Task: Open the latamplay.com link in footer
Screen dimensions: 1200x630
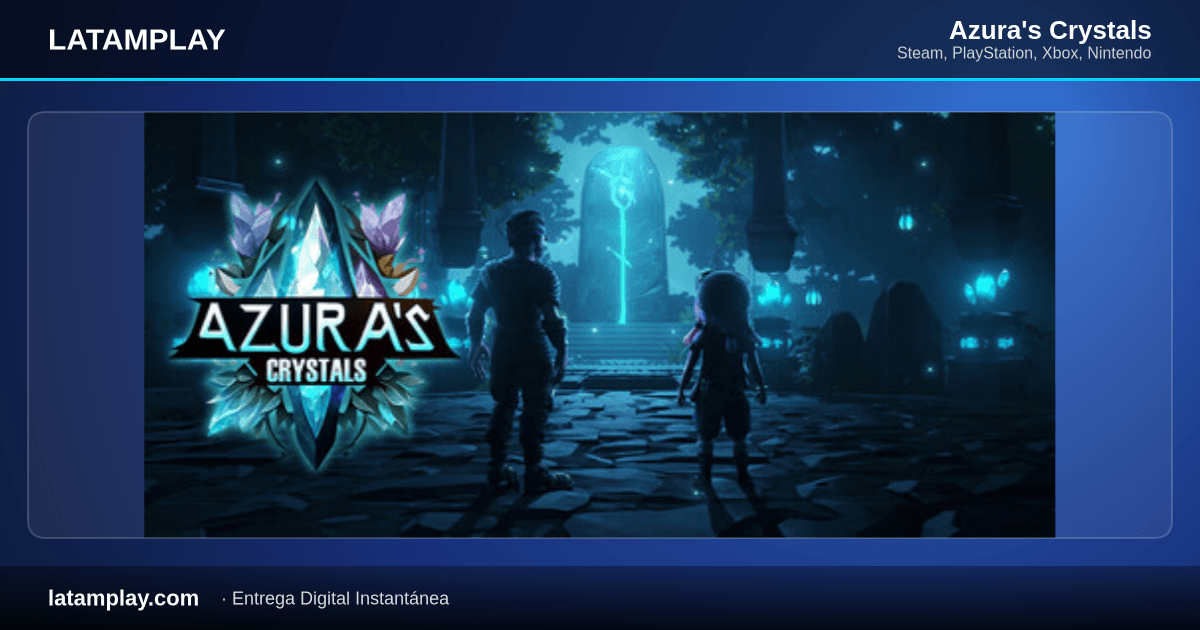Action: pyautogui.click(x=123, y=598)
